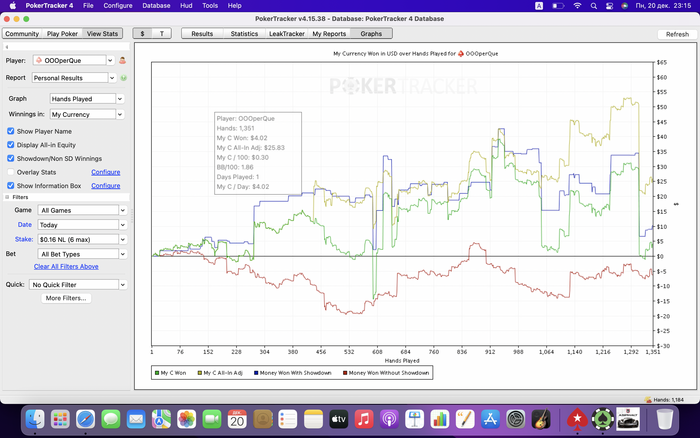Open the PokerTracker chip icon in dock

tap(603, 419)
